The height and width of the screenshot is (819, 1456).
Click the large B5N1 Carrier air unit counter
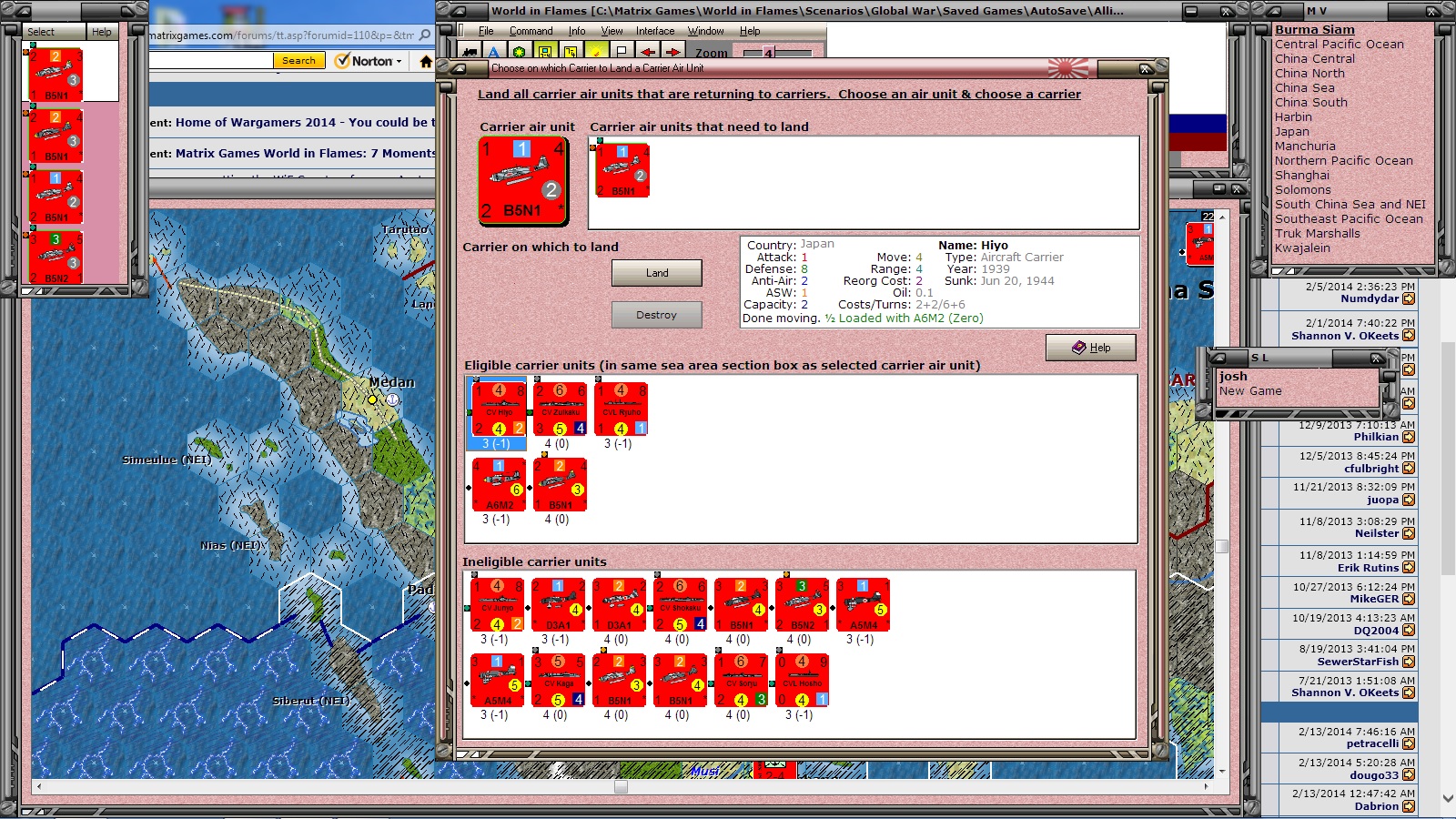(x=523, y=180)
